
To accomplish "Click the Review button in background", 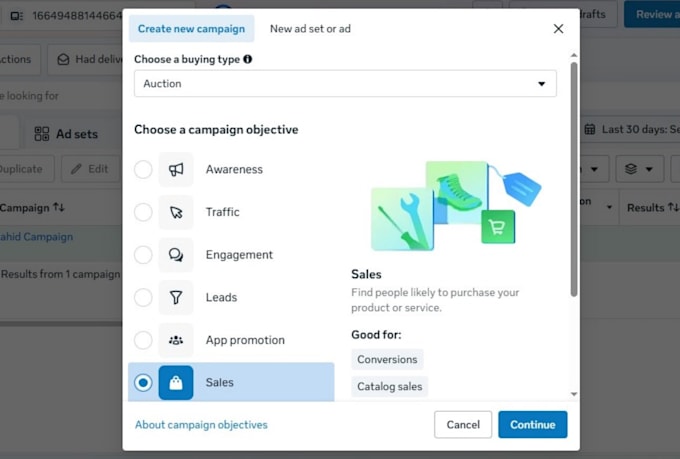I will (x=652, y=14).
